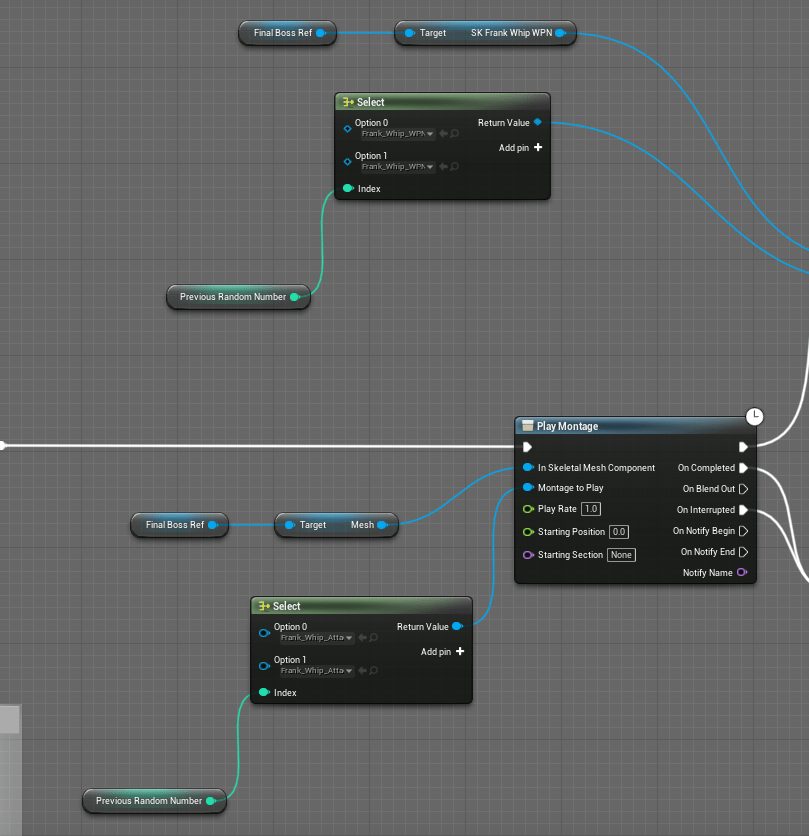Click the clock icon on Play Montage node
The width and height of the screenshot is (809, 836).
pyautogui.click(x=755, y=415)
